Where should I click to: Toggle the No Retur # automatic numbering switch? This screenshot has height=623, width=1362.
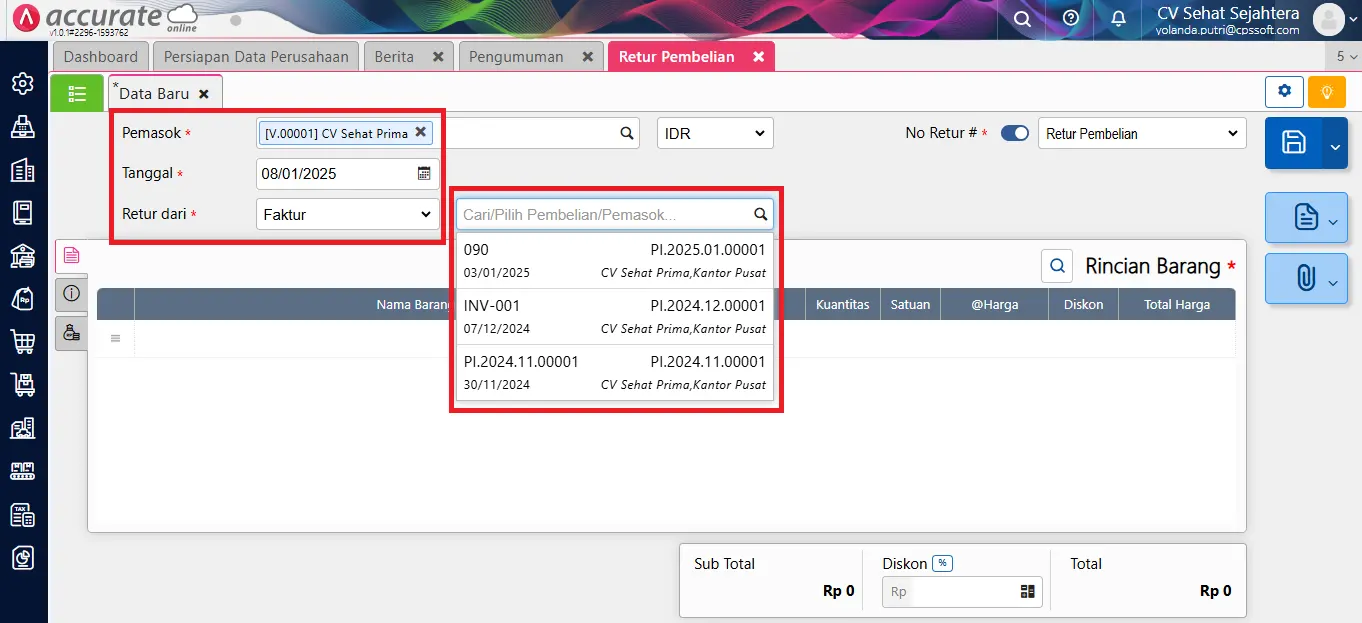point(1015,133)
